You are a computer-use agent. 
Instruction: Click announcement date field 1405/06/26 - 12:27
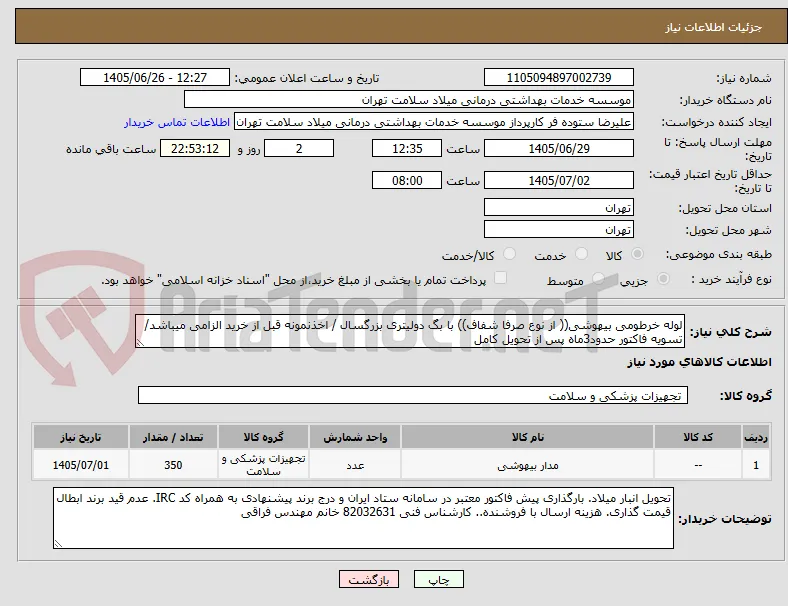[155, 78]
